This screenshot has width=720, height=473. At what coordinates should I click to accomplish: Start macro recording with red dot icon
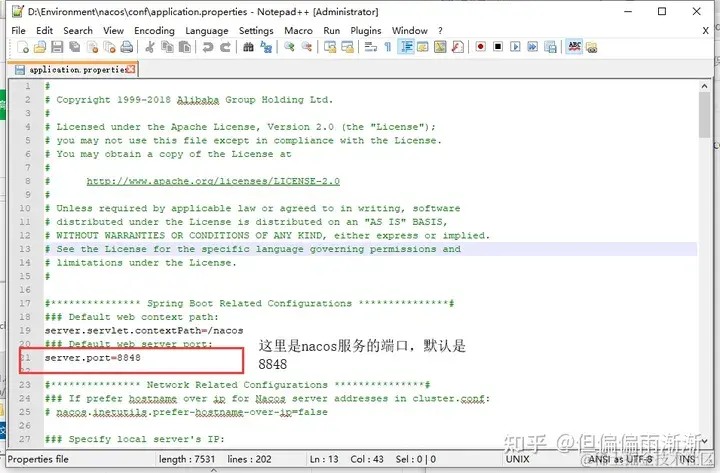481,47
